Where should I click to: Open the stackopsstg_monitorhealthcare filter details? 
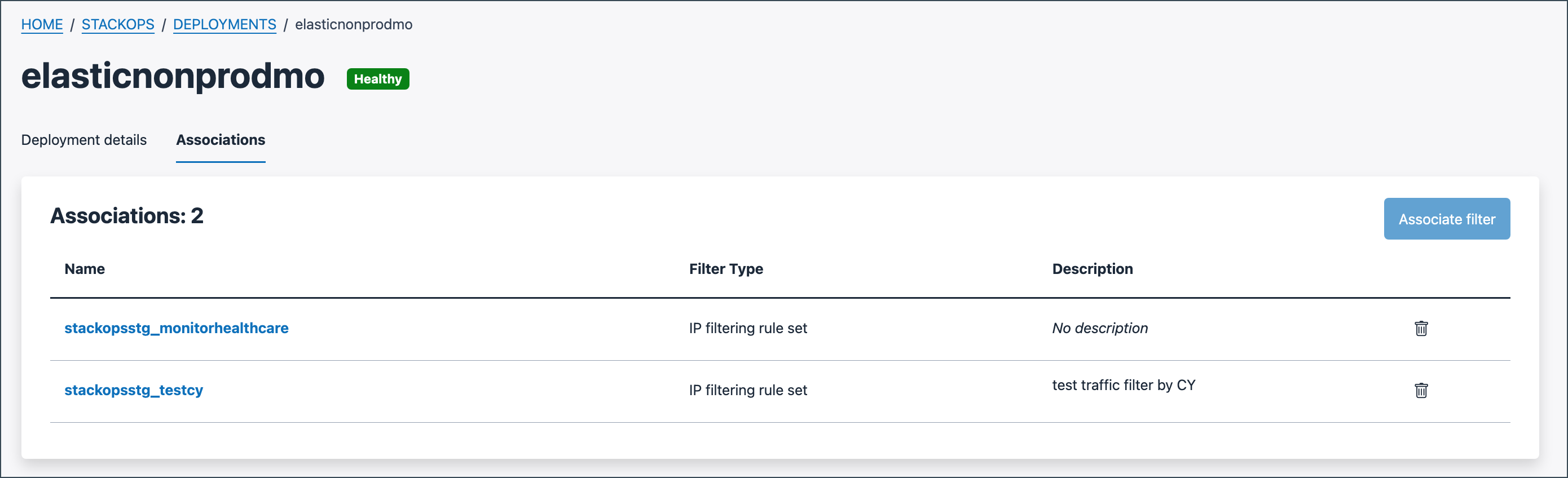click(x=177, y=329)
